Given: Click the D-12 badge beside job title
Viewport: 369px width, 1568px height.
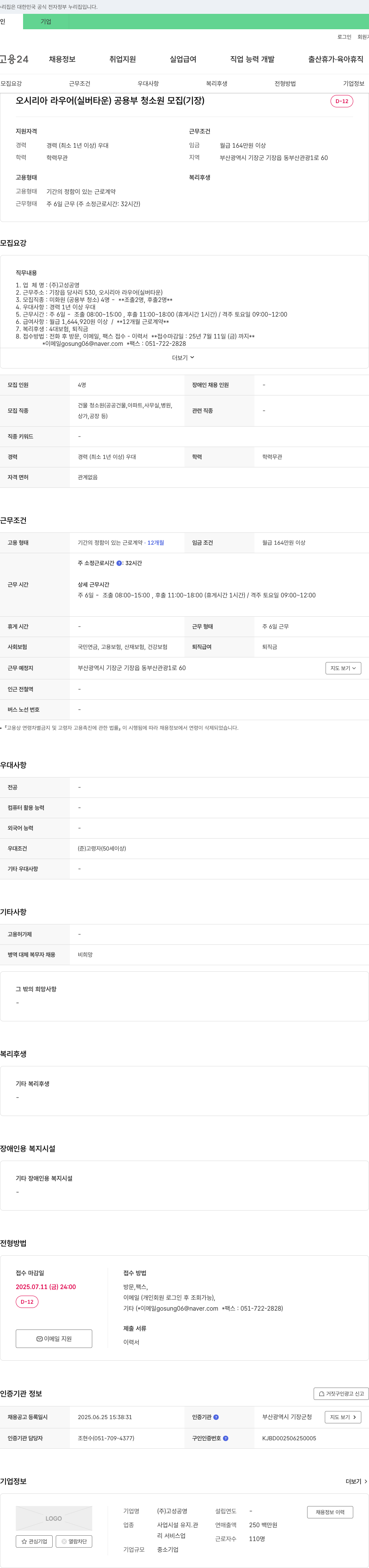Looking at the screenshot, I should [x=342, y=101].
